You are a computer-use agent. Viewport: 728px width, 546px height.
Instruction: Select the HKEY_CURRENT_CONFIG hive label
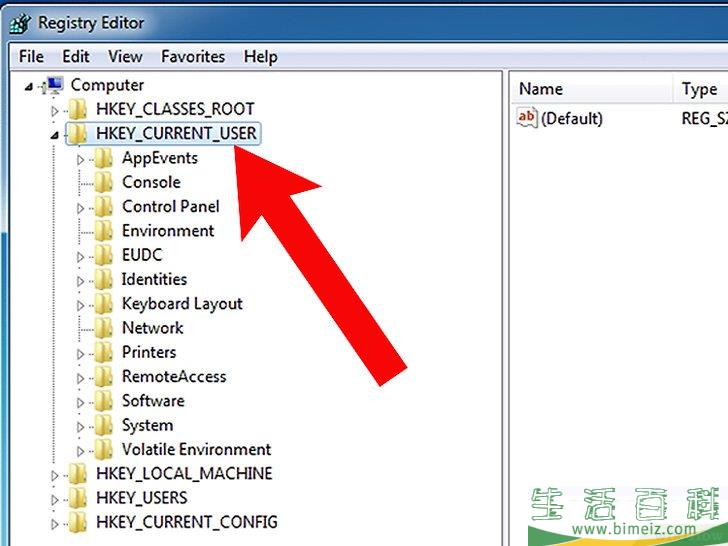(186, 522)
